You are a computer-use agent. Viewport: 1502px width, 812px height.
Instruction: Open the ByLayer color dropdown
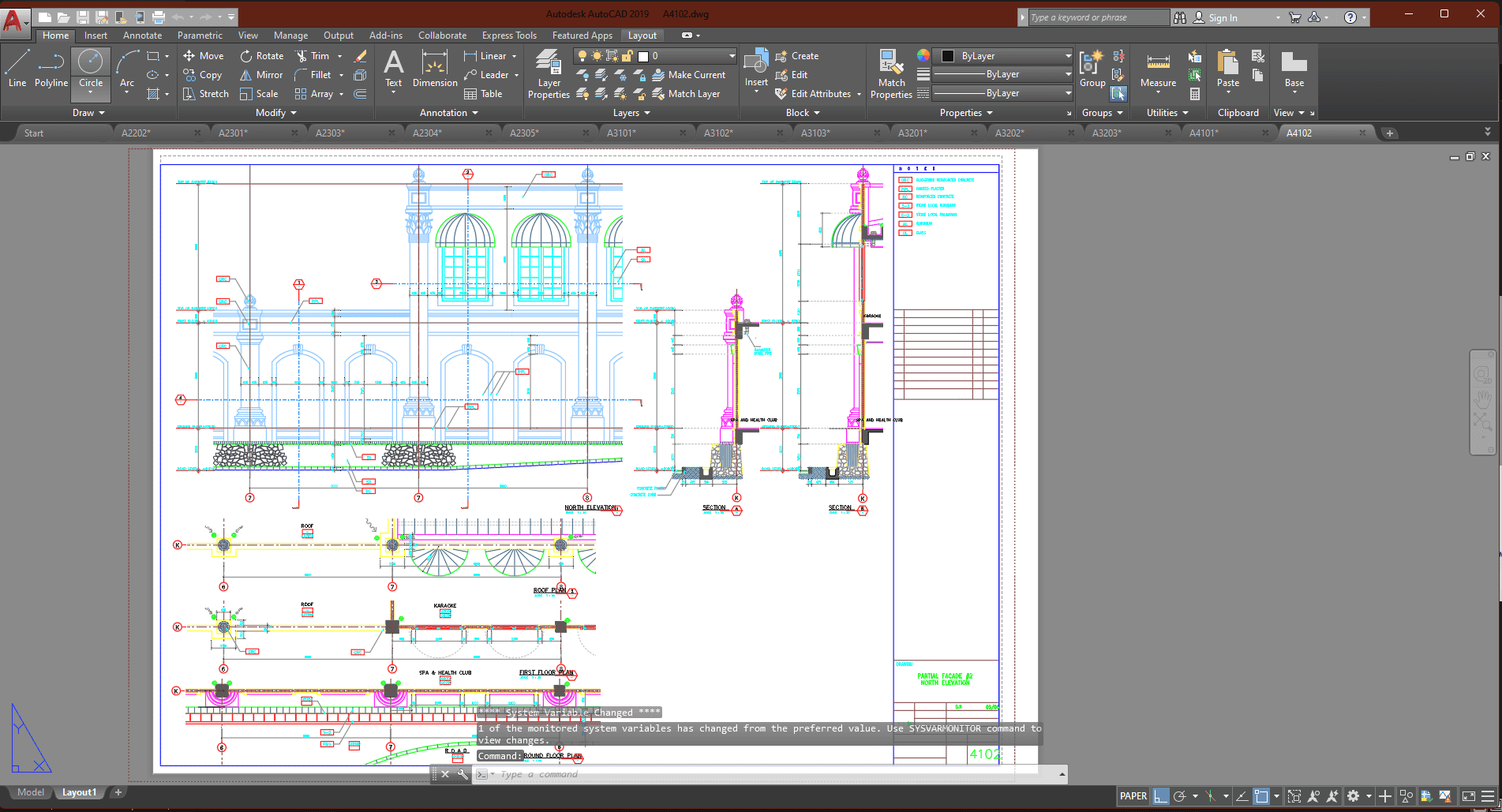[x=1066, y=55]
